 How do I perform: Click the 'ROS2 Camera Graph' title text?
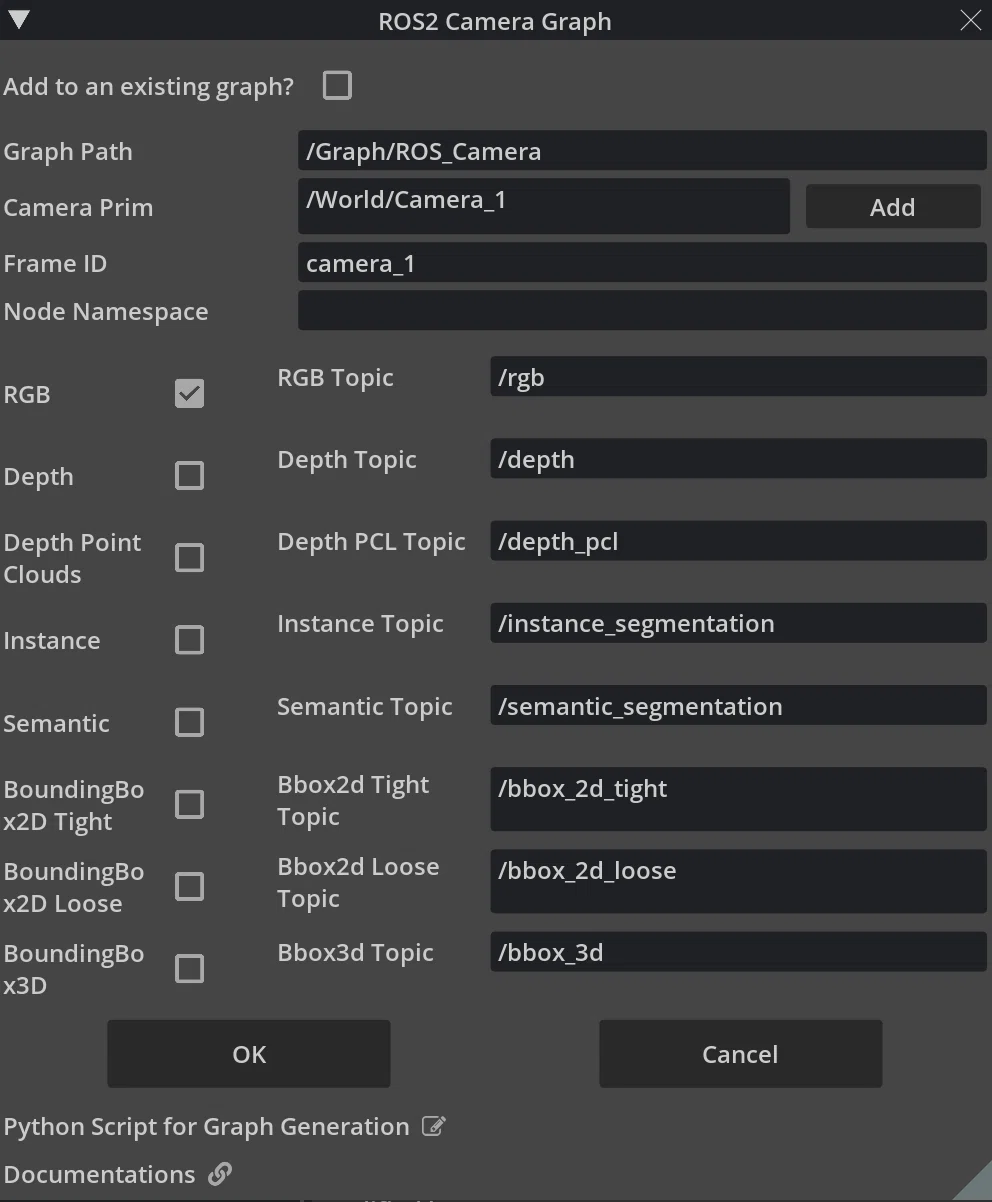click(495, 21)
